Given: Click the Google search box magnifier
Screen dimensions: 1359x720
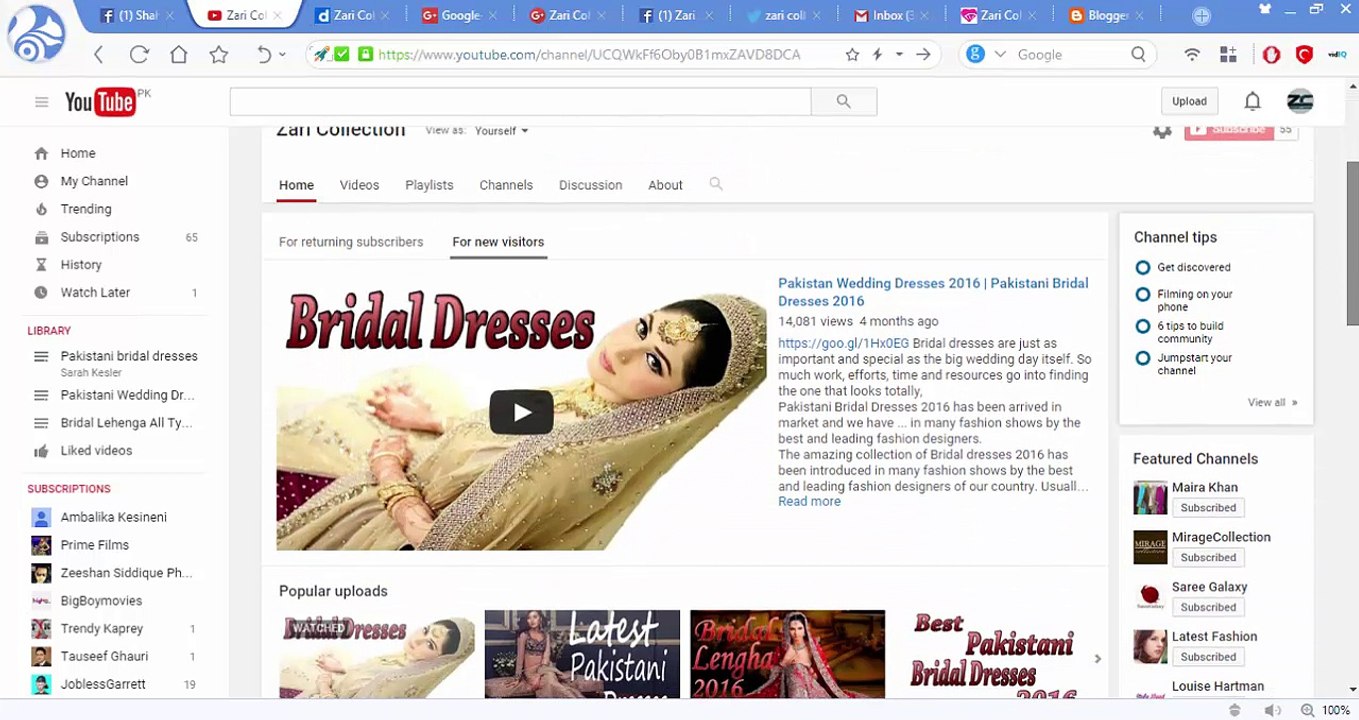Looking at the screenshot, I should 1138,55.
